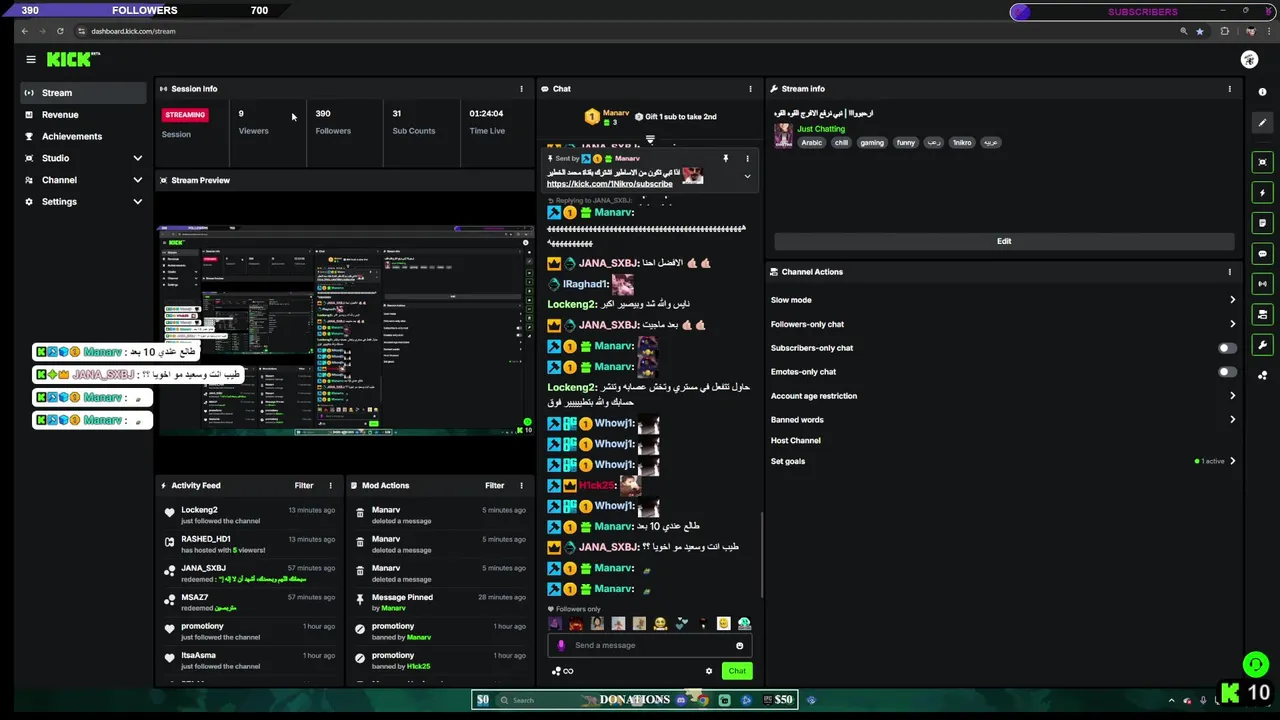Open Mod Actions three-dot options
This screenshot has height=720, width=1280.
521,486
